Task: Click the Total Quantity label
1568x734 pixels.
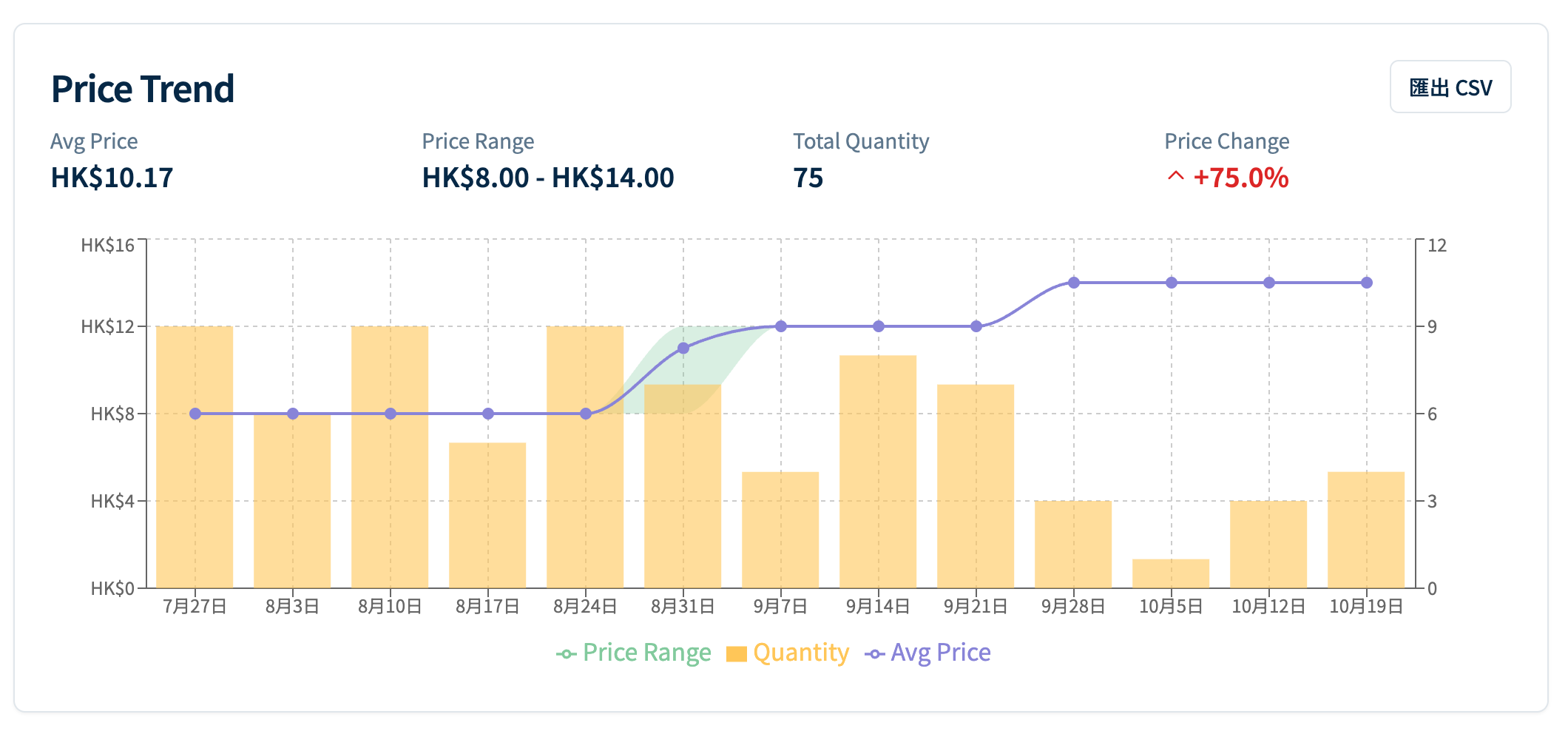Action: point(861,141)
